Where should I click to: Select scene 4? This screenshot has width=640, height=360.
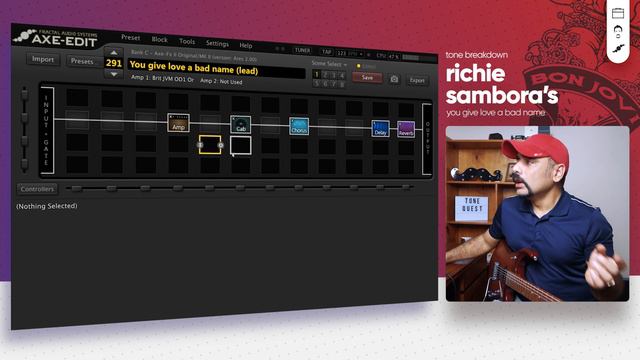pyautogui.click(x=342, y=76)
